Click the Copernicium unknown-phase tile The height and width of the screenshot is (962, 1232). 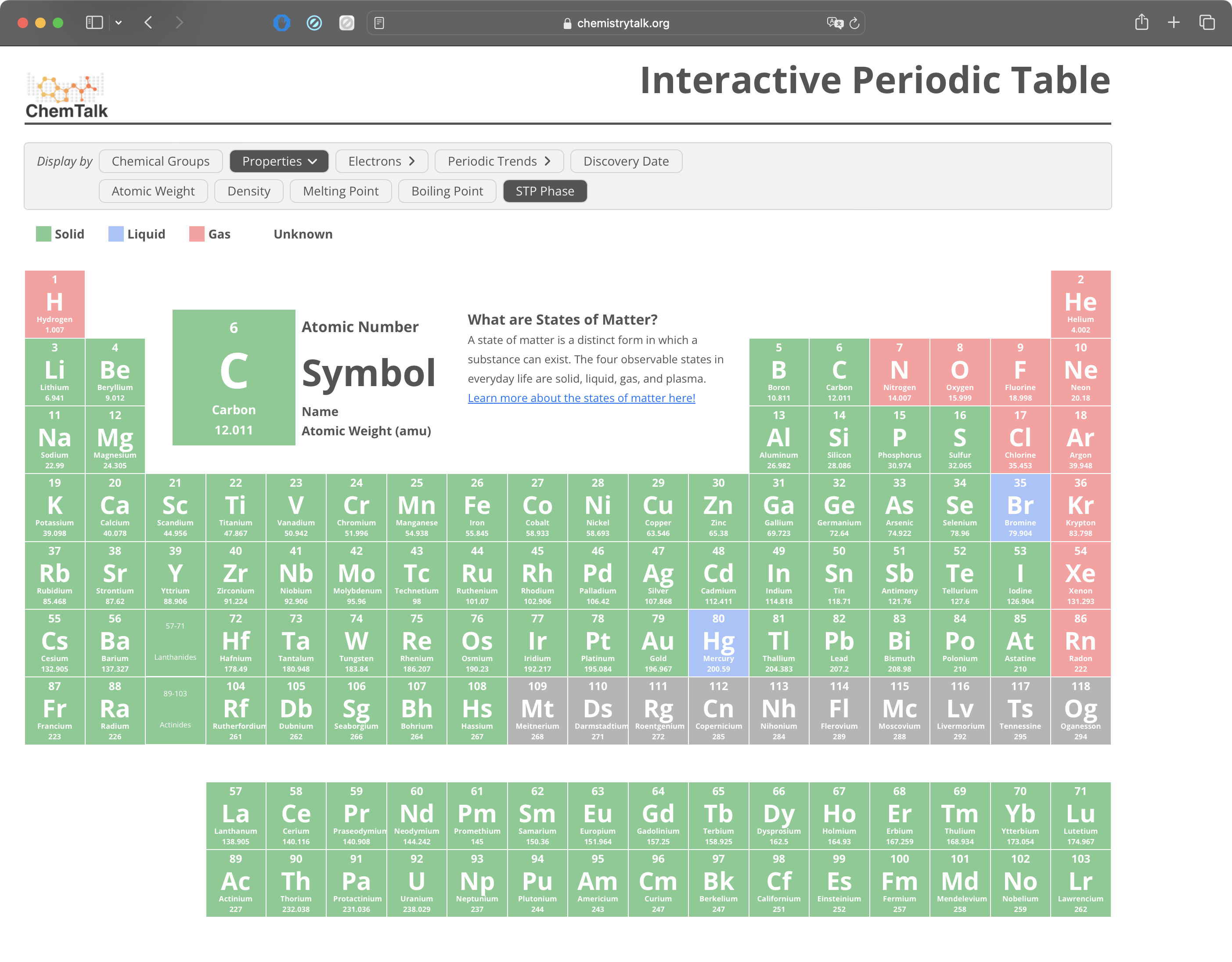(x=718, y=711)
